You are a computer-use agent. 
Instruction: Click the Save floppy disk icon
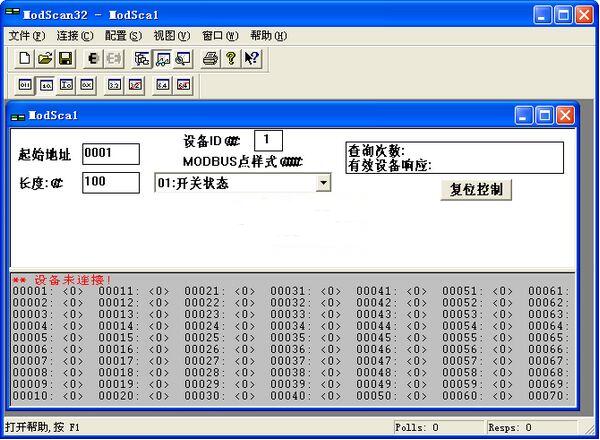click(63, 59)
